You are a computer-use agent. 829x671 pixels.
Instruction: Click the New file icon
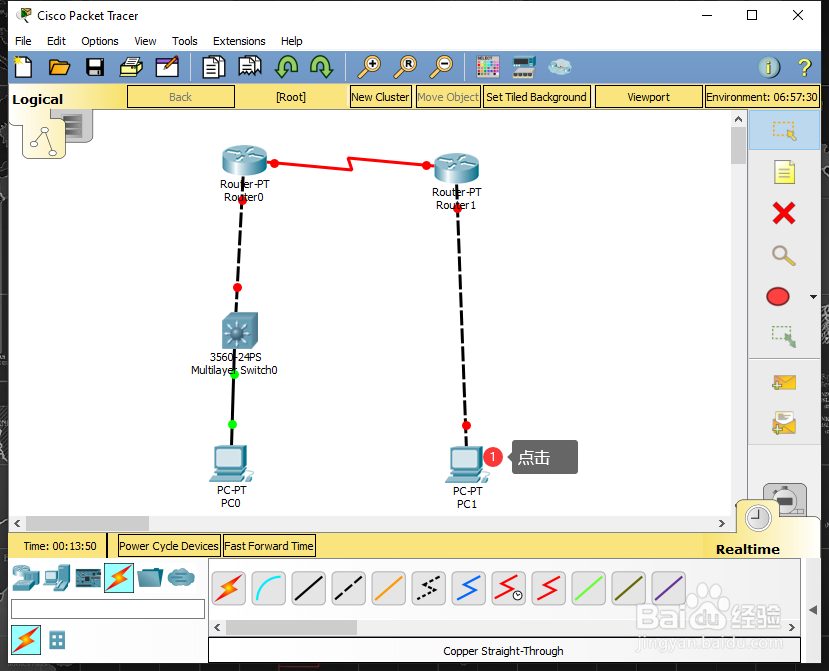coord(23,67)
